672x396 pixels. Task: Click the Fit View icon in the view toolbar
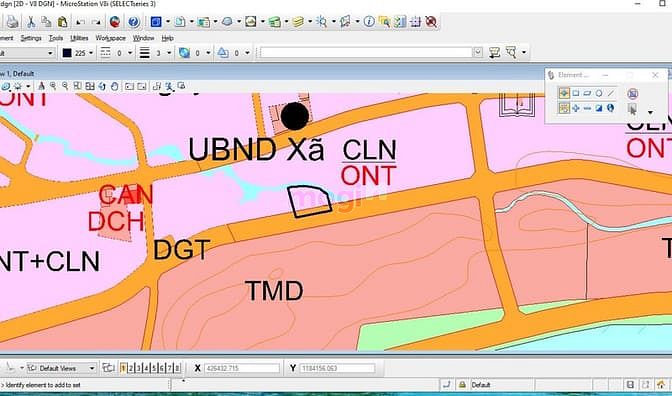point(90,86)
